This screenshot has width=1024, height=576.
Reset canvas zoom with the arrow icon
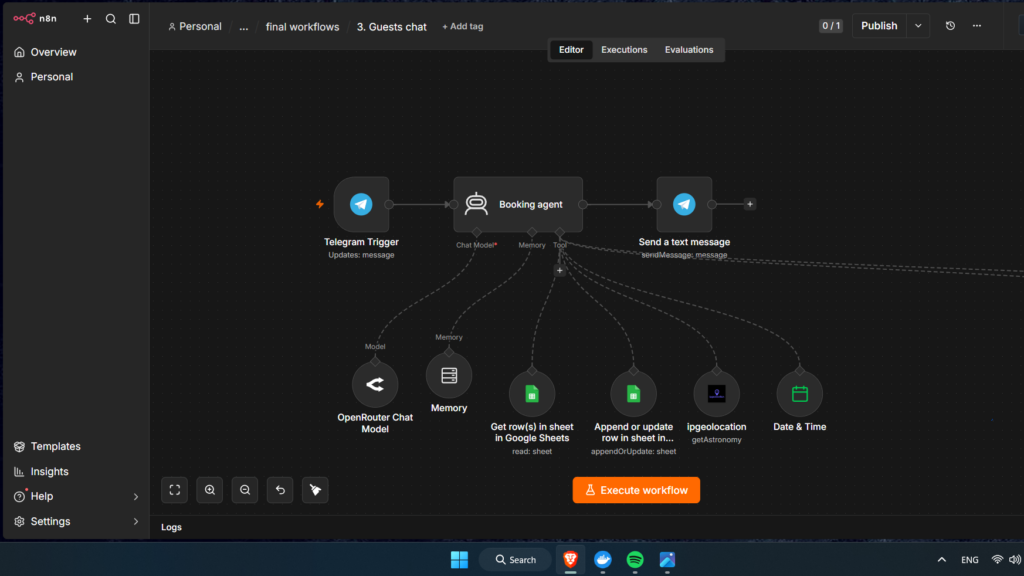(x=280, y=490)
